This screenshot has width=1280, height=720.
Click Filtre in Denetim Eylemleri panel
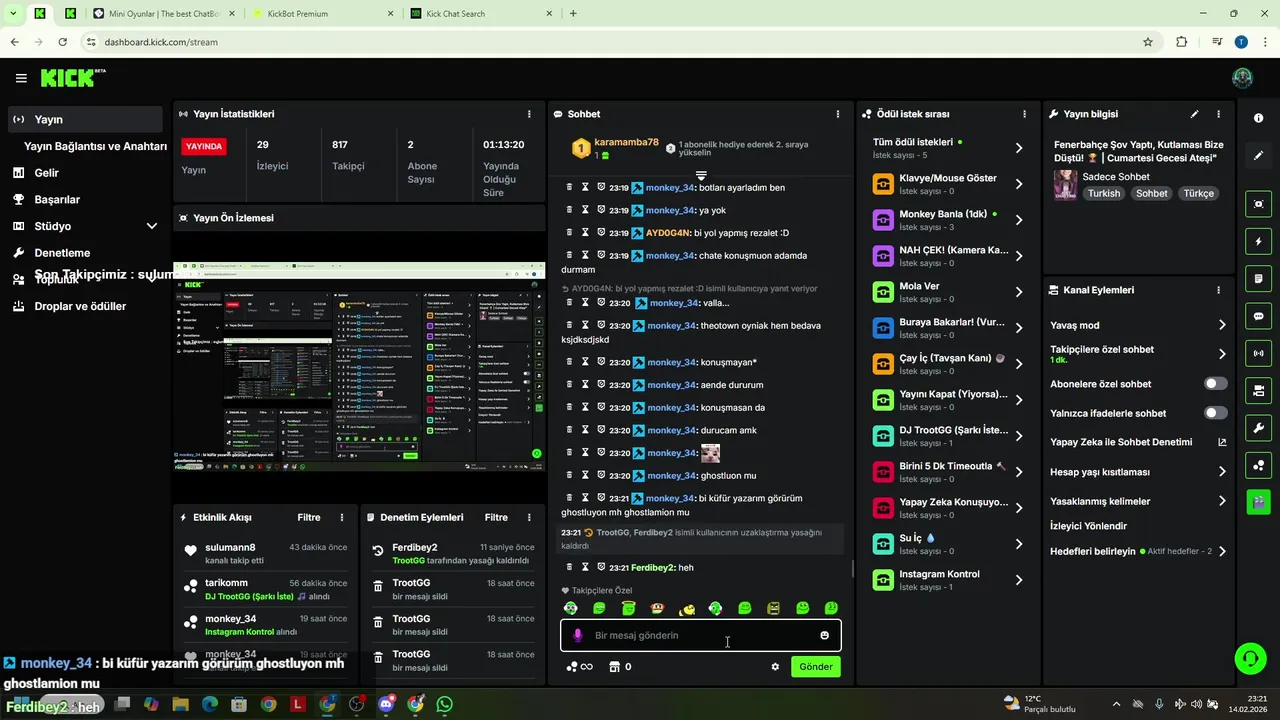496,518
